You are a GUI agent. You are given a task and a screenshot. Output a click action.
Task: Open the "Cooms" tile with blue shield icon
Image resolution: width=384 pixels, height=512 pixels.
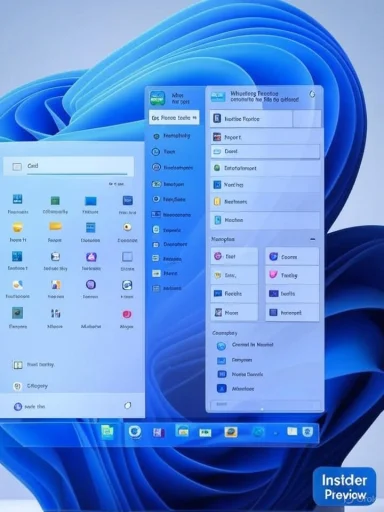(x=292, y=257)
